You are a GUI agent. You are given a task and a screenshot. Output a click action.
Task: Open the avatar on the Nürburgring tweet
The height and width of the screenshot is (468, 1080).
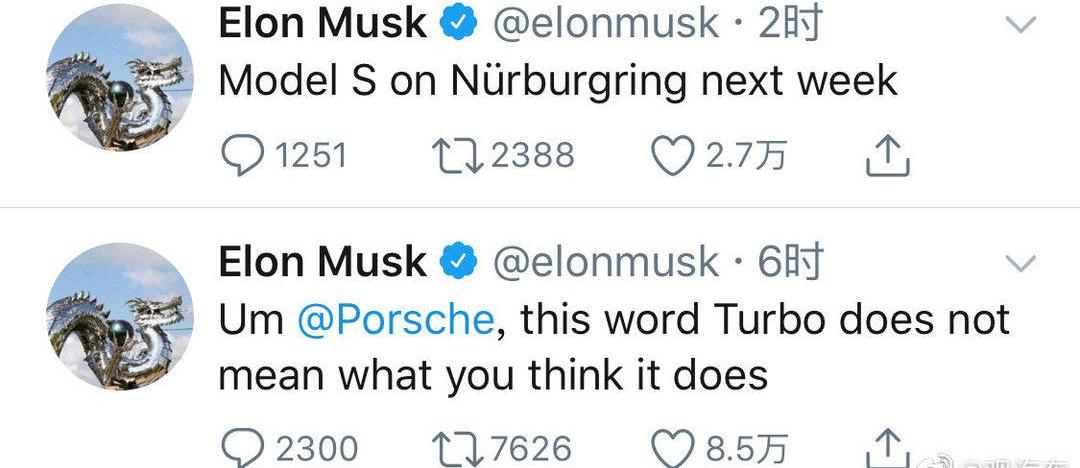[120, 87]
